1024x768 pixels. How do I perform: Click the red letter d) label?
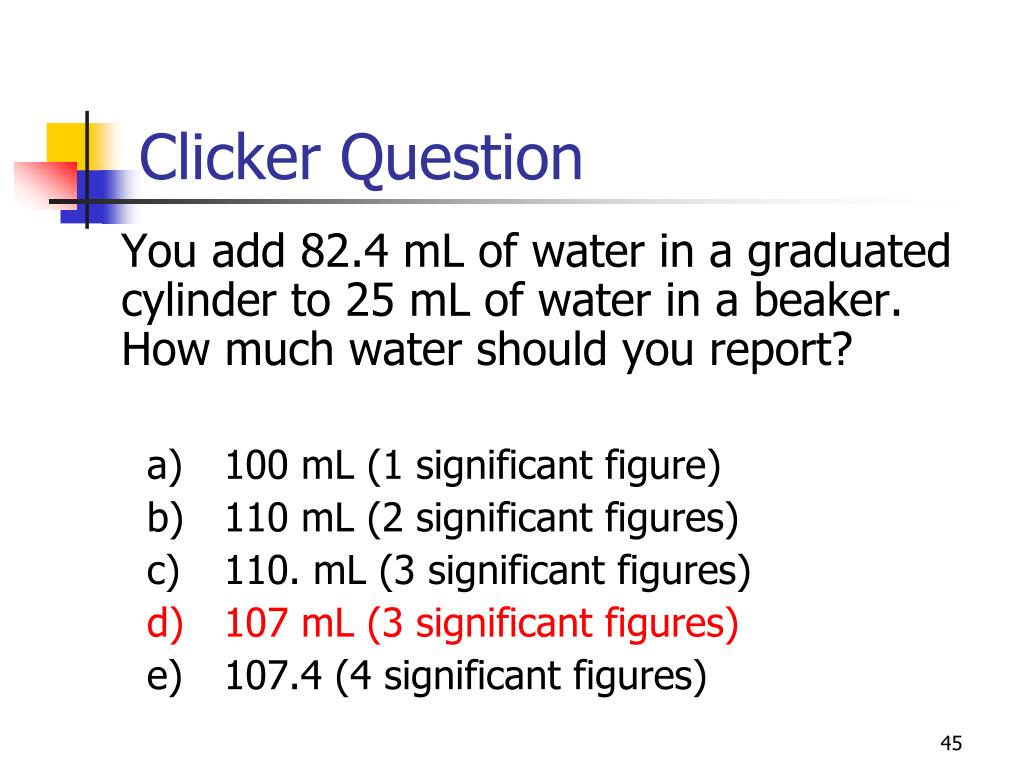tap(165, 623)
